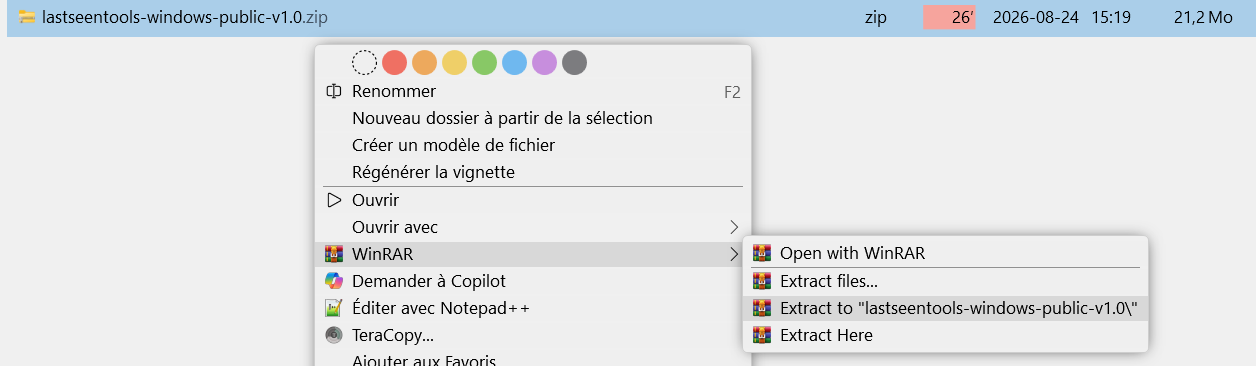Click the icon beside Extract files...
This screenshot has width=1256, height=366.
click(763, 281)
